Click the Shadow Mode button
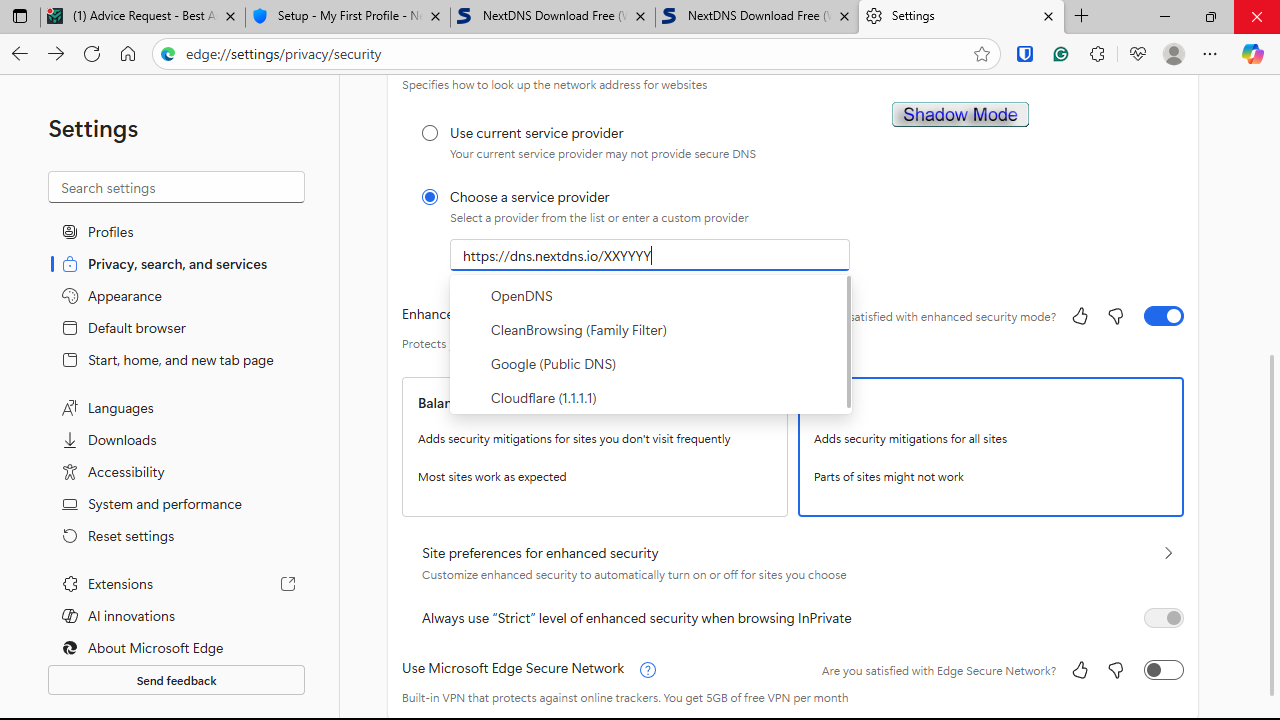This screenshot has height=720, width=1280. pos(960,115)
